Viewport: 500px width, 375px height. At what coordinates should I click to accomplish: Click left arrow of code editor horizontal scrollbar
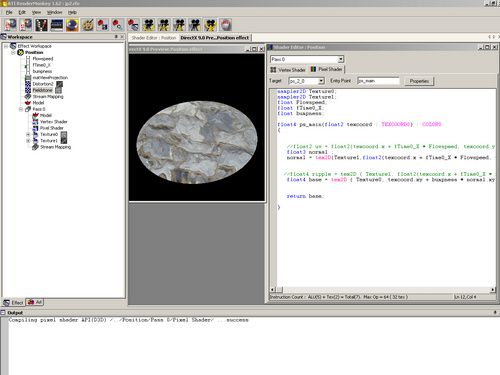(273, 290)
